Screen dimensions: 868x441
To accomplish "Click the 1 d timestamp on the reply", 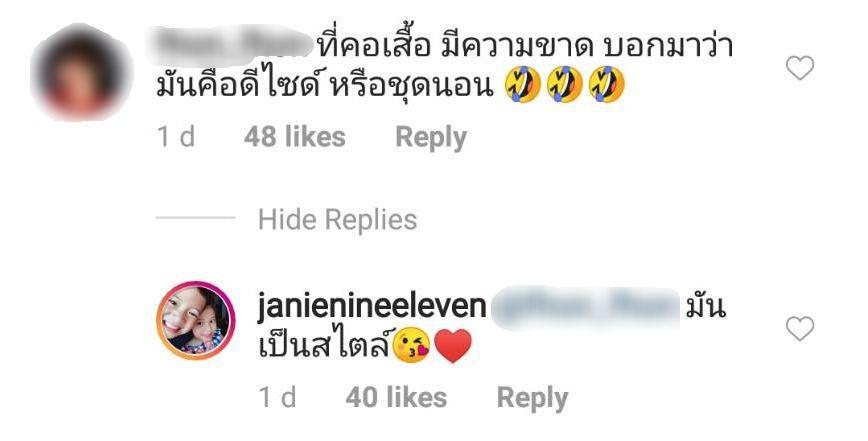I will tap(277, 397).
